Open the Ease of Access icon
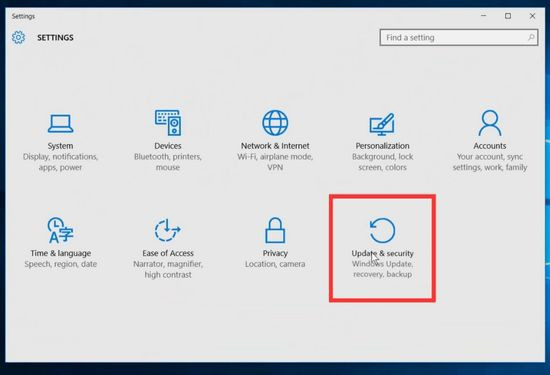 point(168,230)
